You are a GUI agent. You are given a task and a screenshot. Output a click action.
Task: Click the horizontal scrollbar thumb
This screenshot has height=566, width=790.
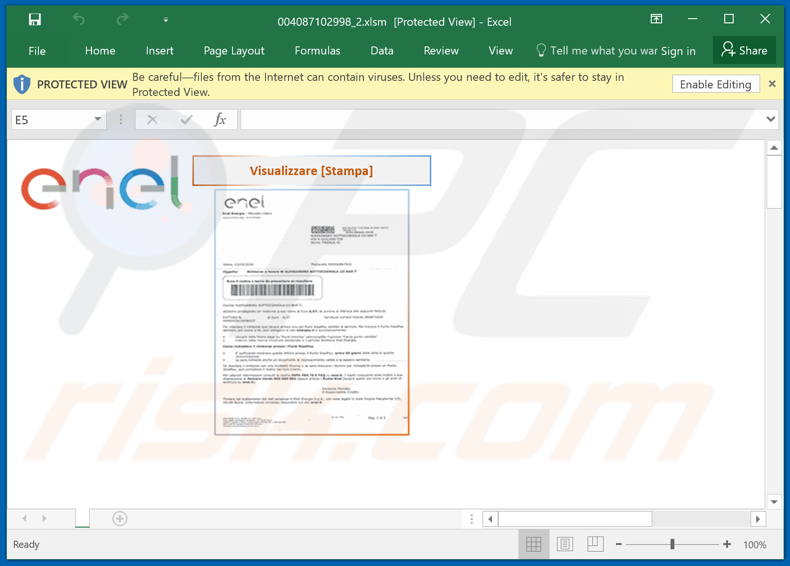coord(575,519)
